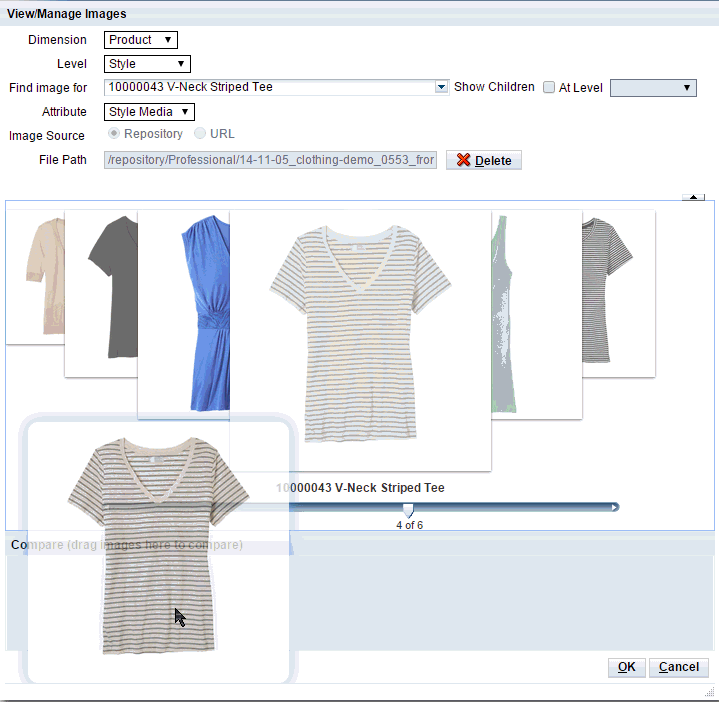
Task: Click the Compare drop area on the right
Action: pos(502,601)
